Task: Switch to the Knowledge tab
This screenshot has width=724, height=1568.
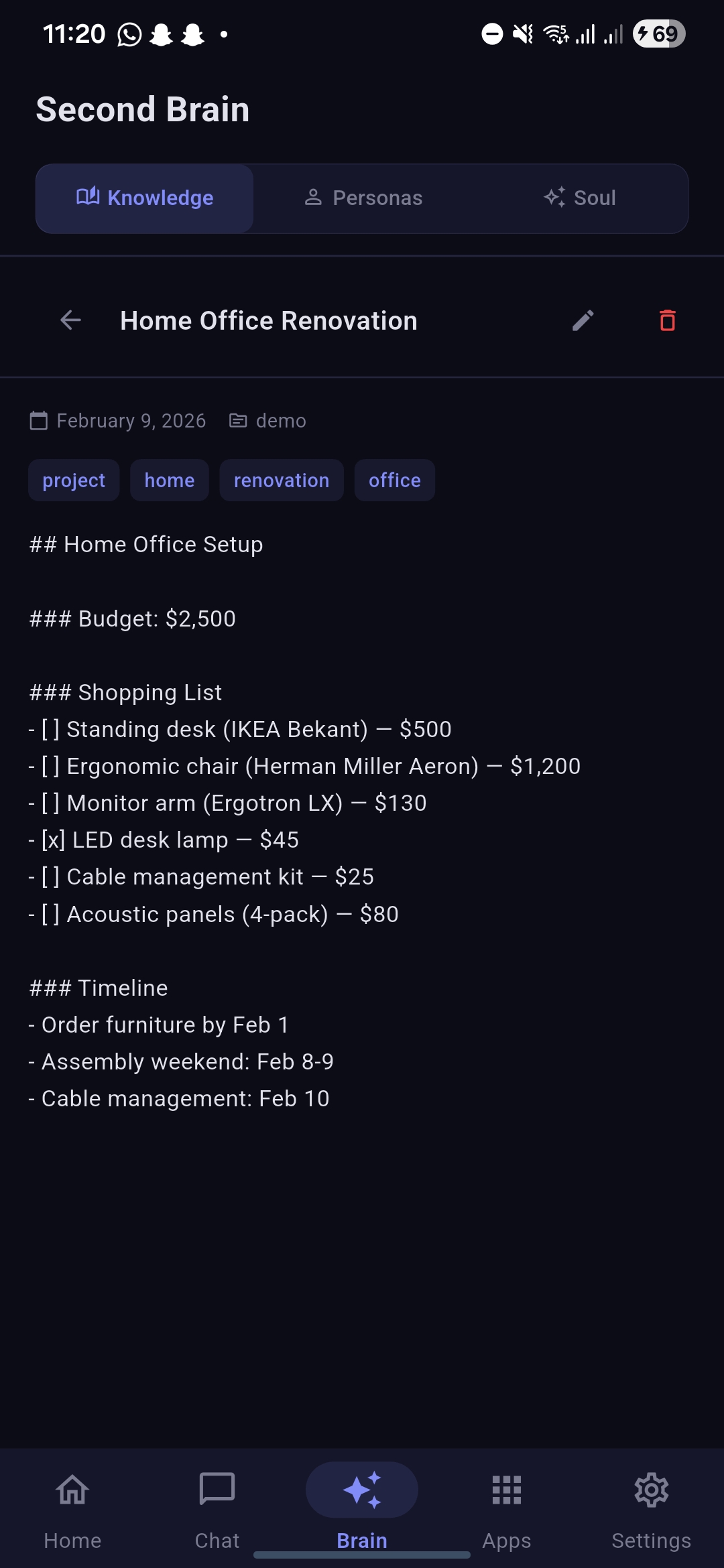Action: pos(145,198)
